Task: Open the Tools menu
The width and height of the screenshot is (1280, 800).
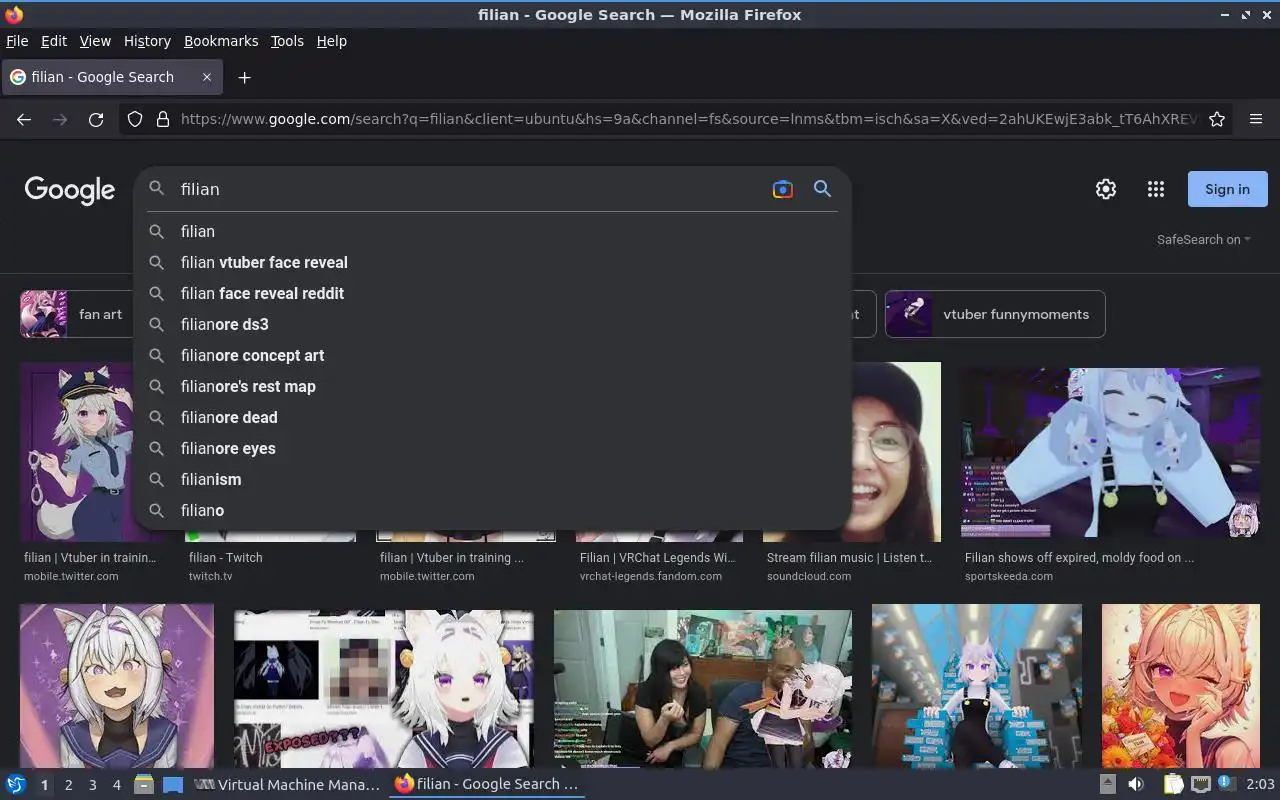Action: [x=287, y=41]
